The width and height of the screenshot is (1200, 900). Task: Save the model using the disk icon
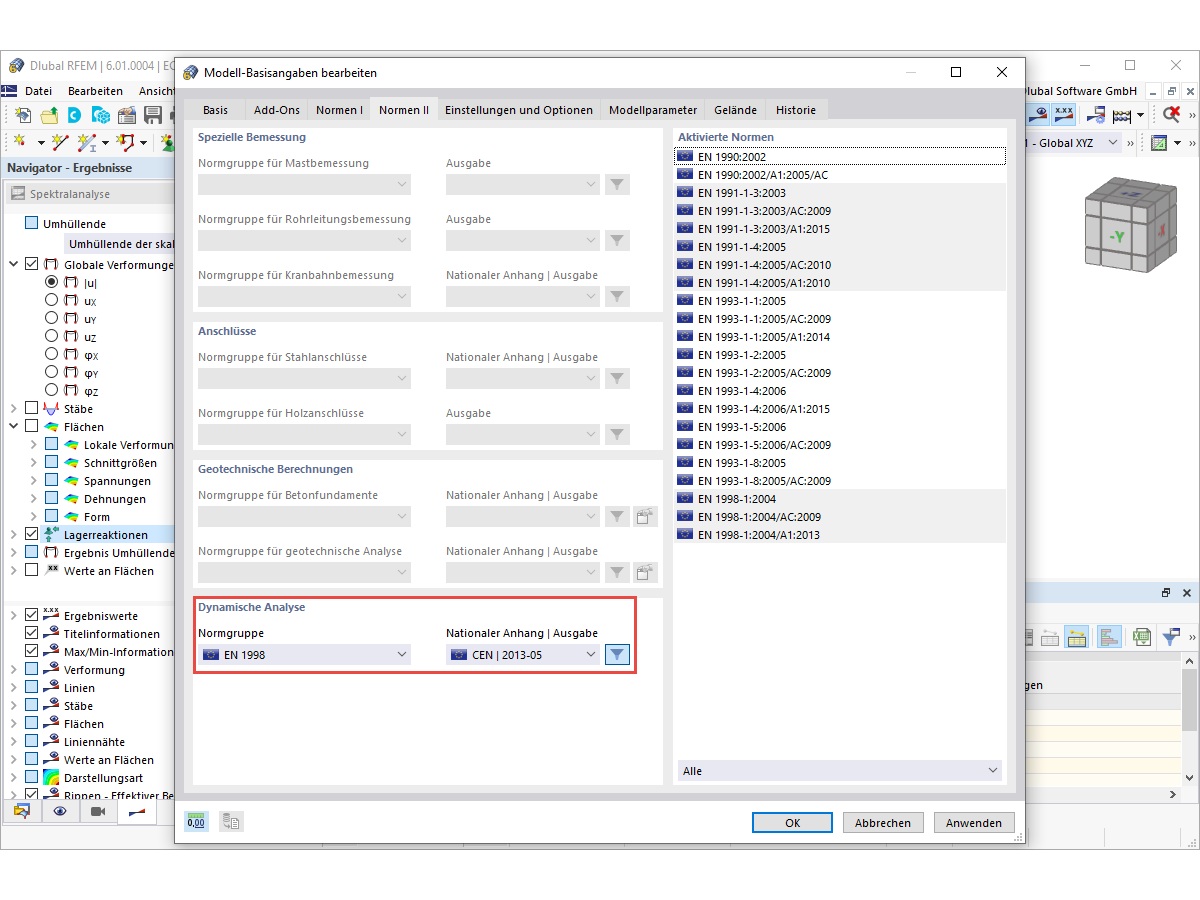pyautogui.click(x=155, y=115)
